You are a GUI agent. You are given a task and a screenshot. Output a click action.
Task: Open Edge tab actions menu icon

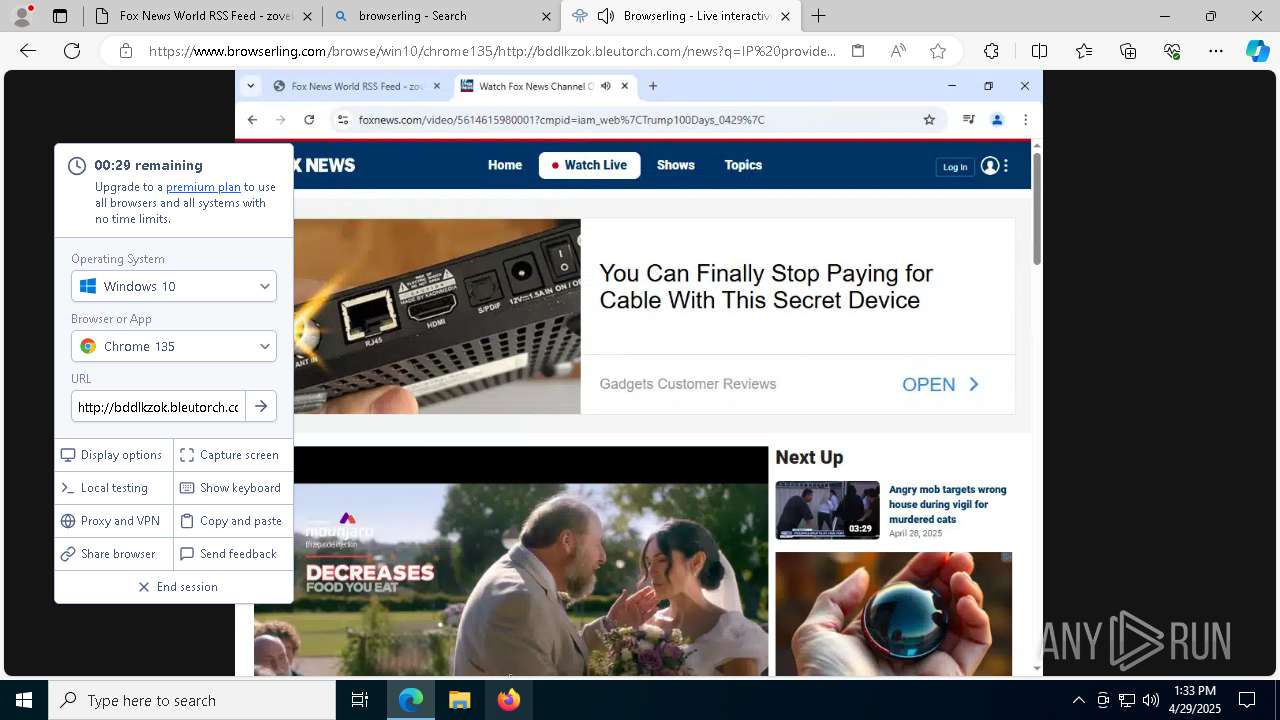(60, 16)
